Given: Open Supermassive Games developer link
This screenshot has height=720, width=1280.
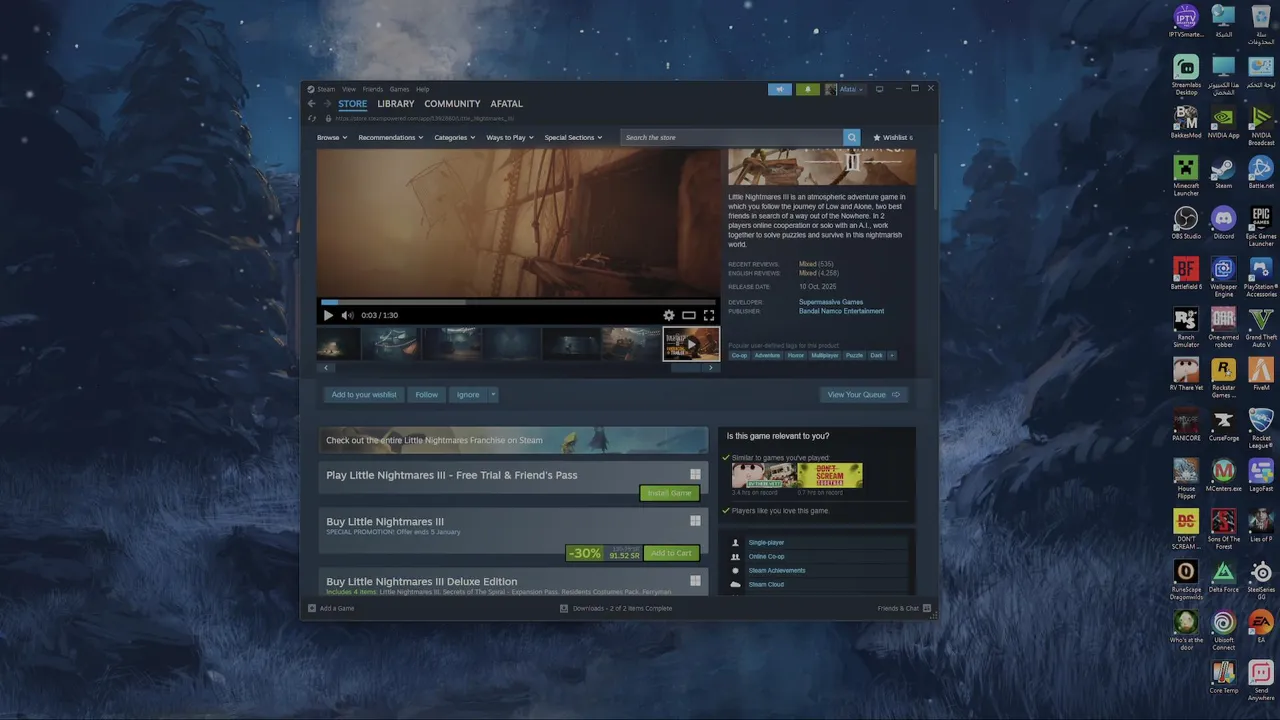Looking at the screenshot, I should [831, 302].
